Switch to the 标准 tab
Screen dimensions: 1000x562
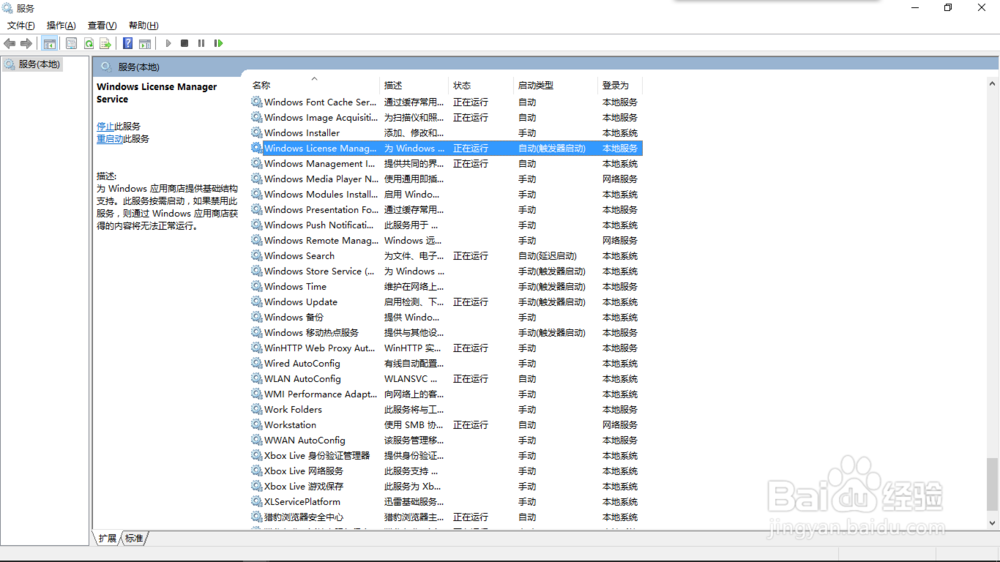click(134, 538)
